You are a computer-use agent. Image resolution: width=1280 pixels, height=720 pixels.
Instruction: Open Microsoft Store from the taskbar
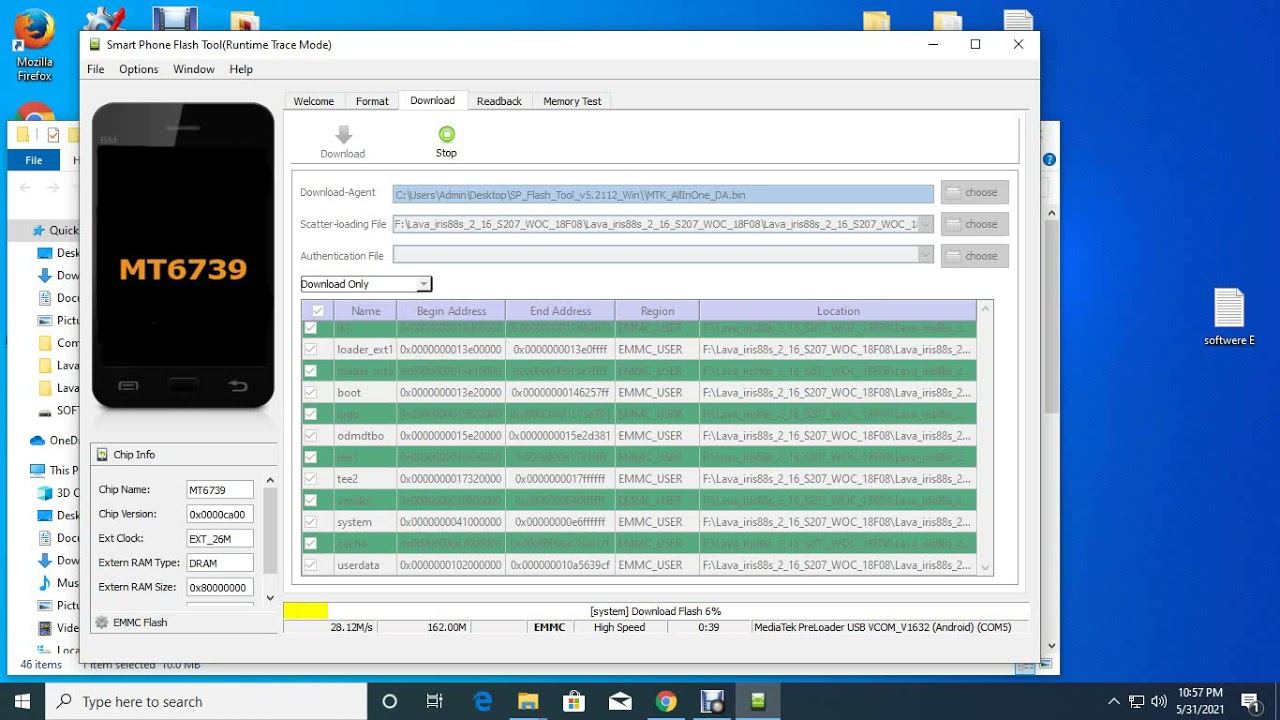573,701
